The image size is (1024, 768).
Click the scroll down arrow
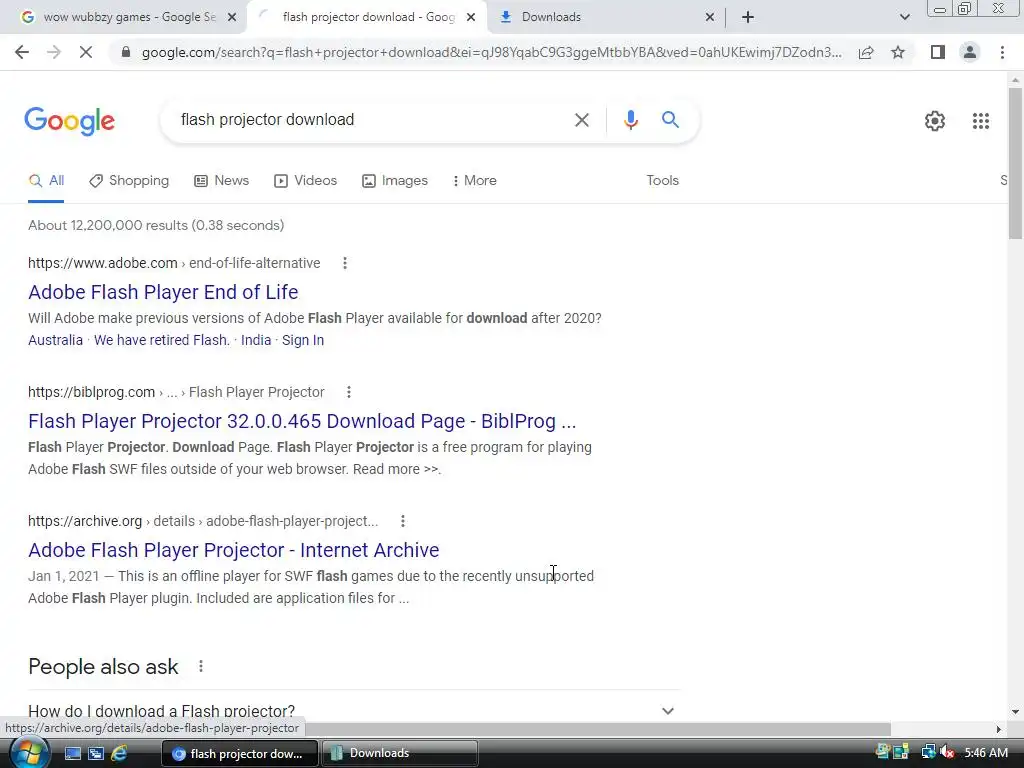[x=1015, y=712]
